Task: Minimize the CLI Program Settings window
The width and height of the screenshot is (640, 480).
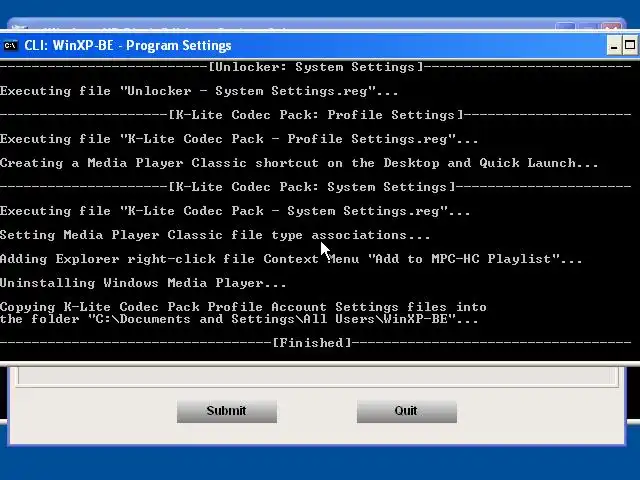Action: click(613, 45)
